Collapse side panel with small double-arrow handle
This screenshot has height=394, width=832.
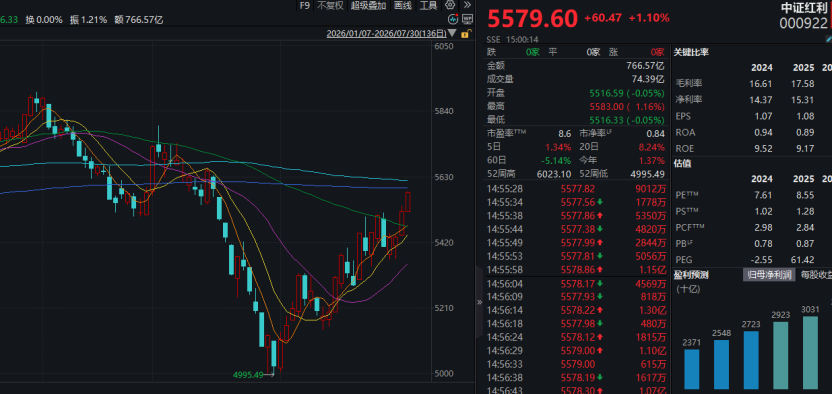[x=480, y=302]
